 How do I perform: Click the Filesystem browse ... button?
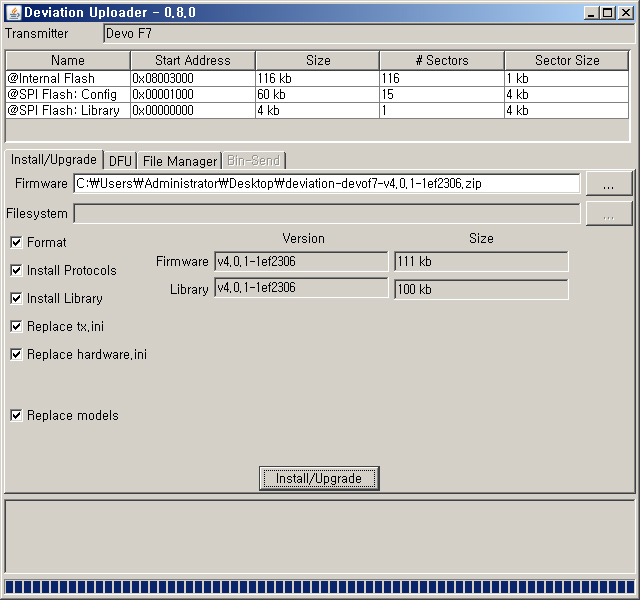(x=609, y=214)
